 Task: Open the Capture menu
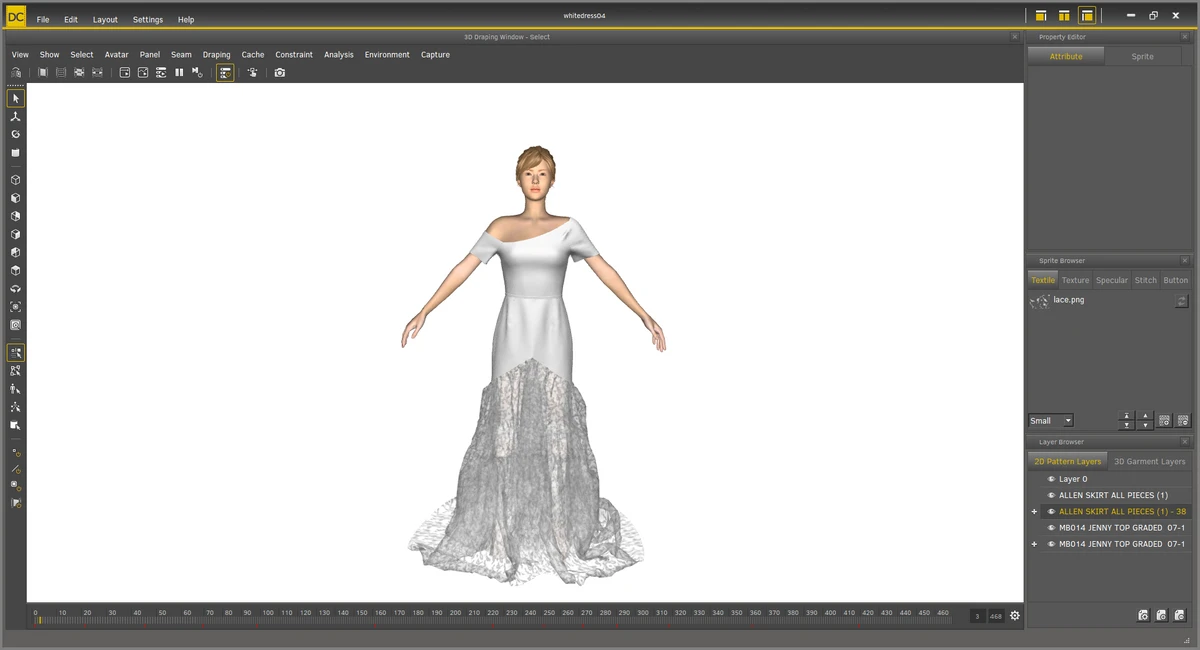click(435, 55)
